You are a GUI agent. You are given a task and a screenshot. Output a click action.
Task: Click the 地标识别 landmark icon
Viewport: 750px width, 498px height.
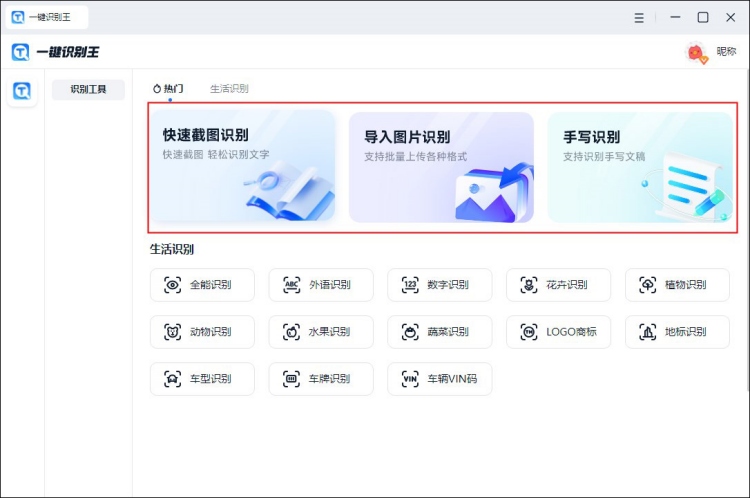[x=648, y=332]
